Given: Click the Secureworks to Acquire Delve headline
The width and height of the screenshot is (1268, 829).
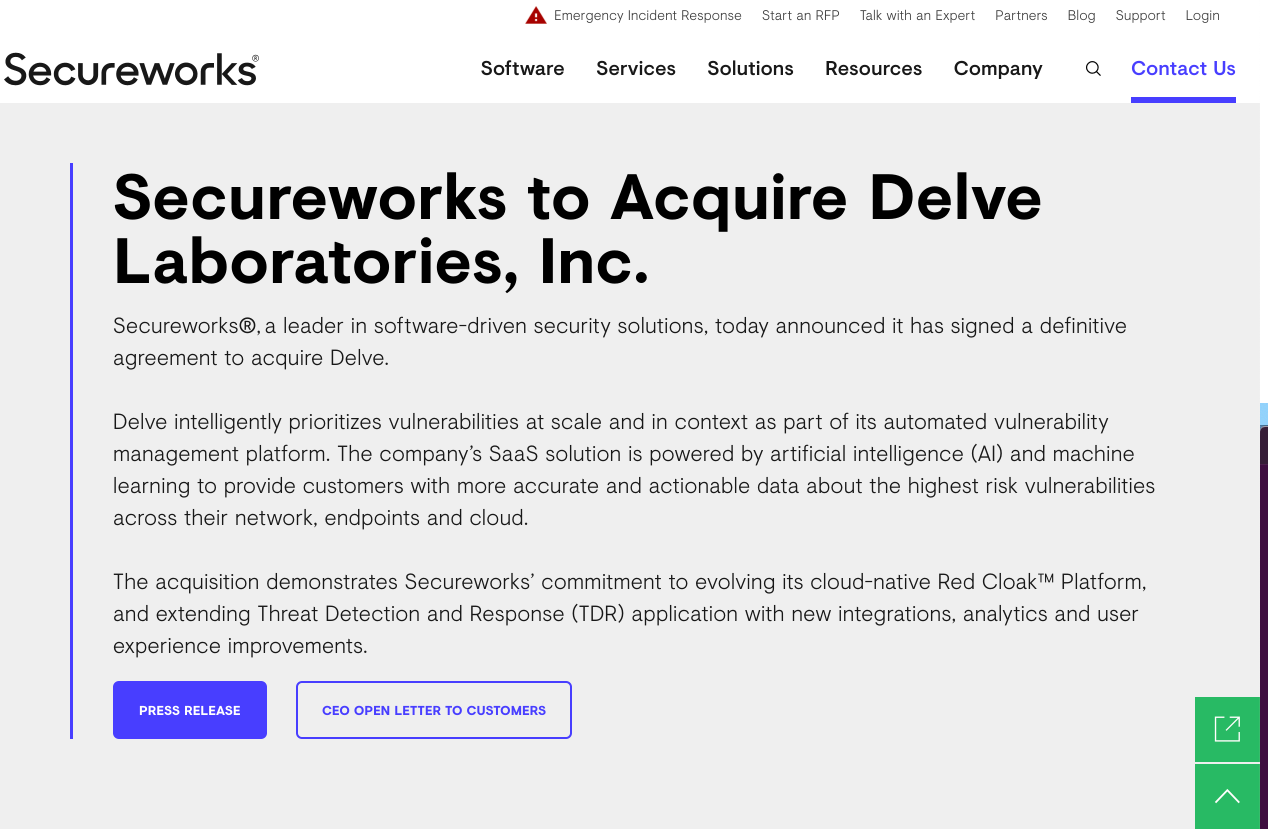Looking at the screenshot, I should tap(578, 229).
